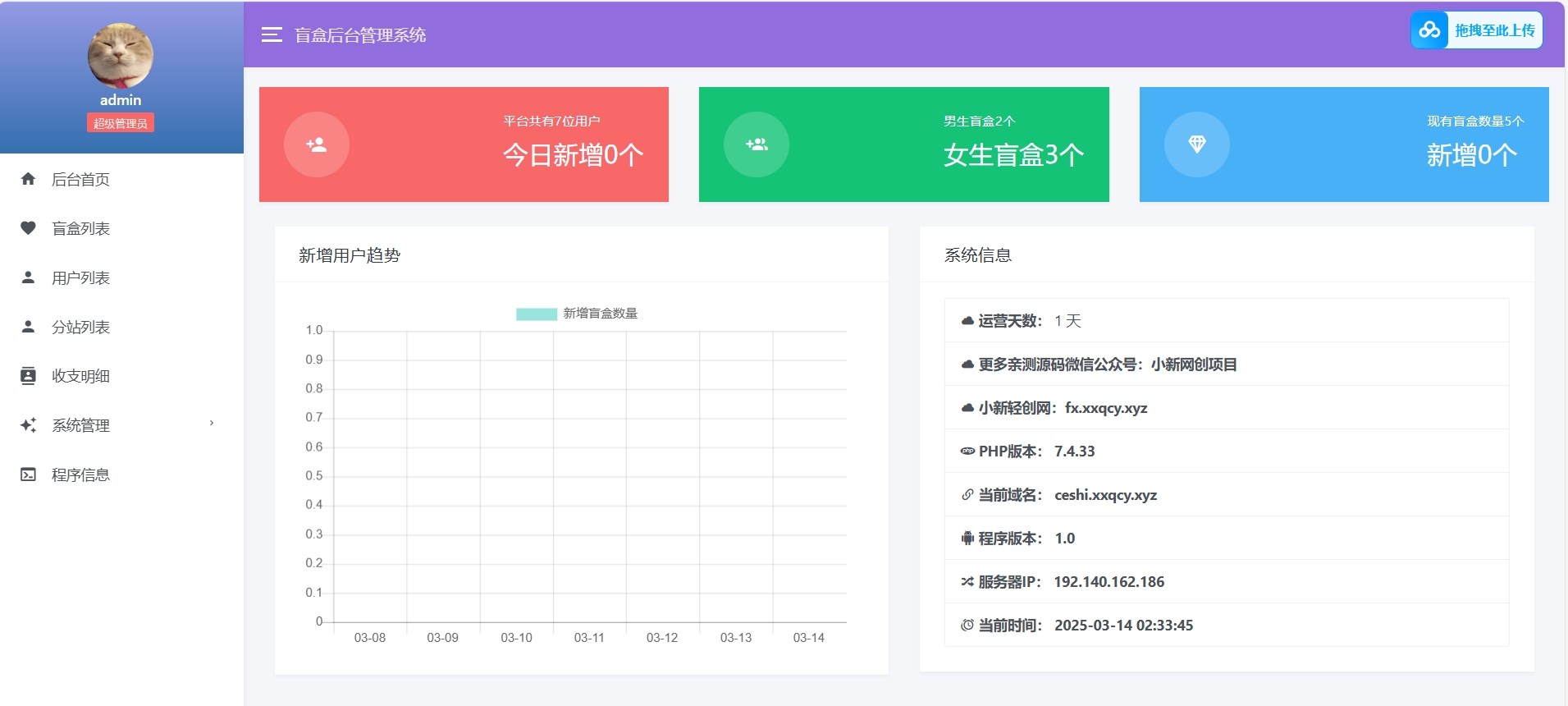1568x706 pixels.
Task: Click the person icon beside 分站列表
Action: pyautogui.click(x=28, y=327)
